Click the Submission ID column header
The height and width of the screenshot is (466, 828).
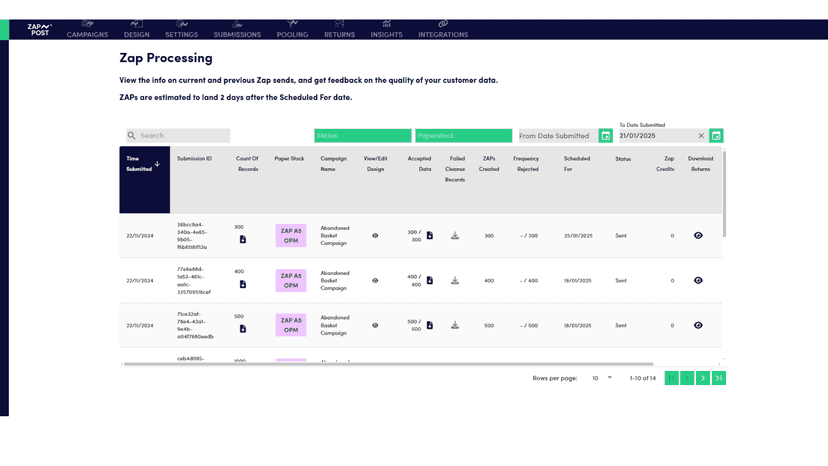(x=194, y=159)
